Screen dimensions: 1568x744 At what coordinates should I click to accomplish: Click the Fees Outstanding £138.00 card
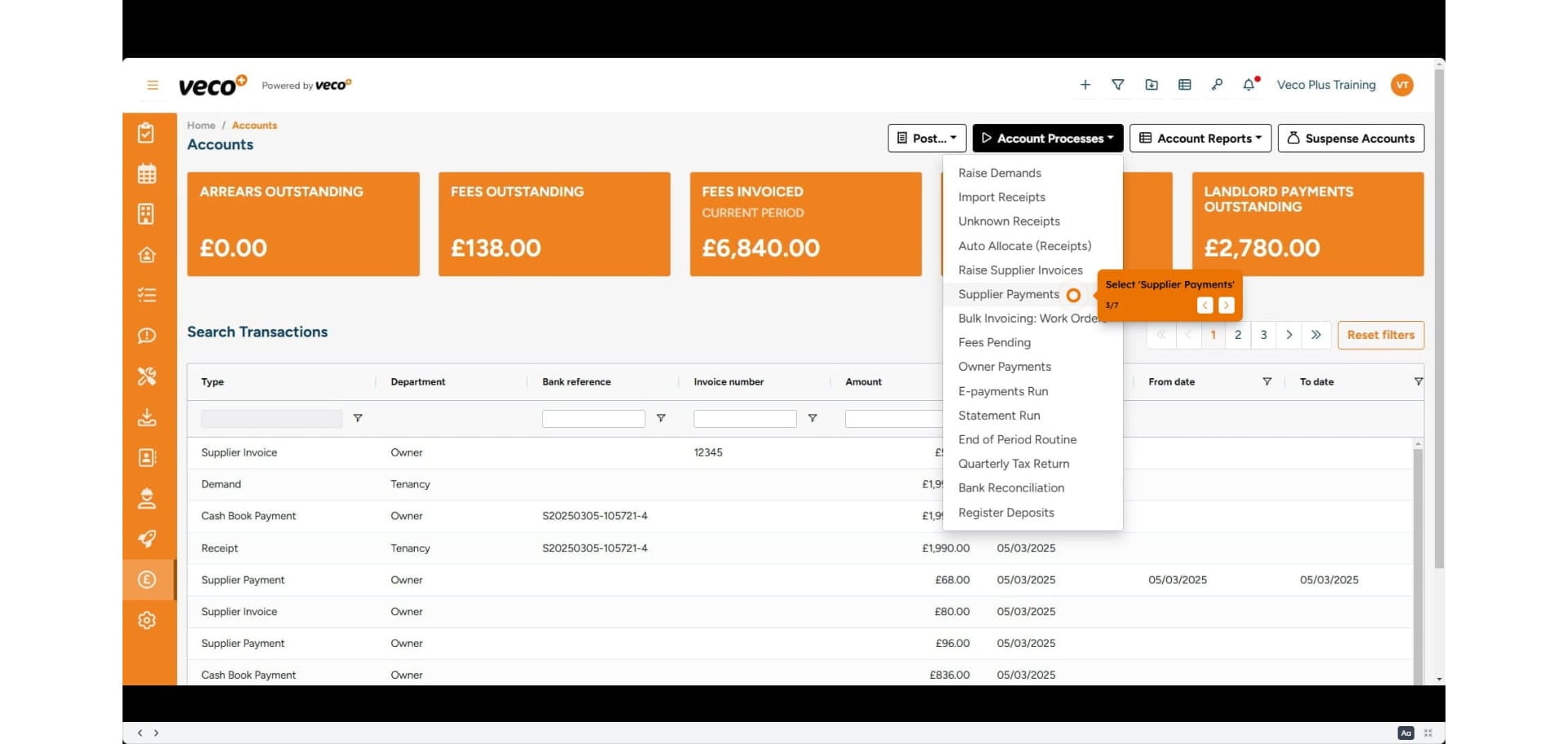click(555, 224)
